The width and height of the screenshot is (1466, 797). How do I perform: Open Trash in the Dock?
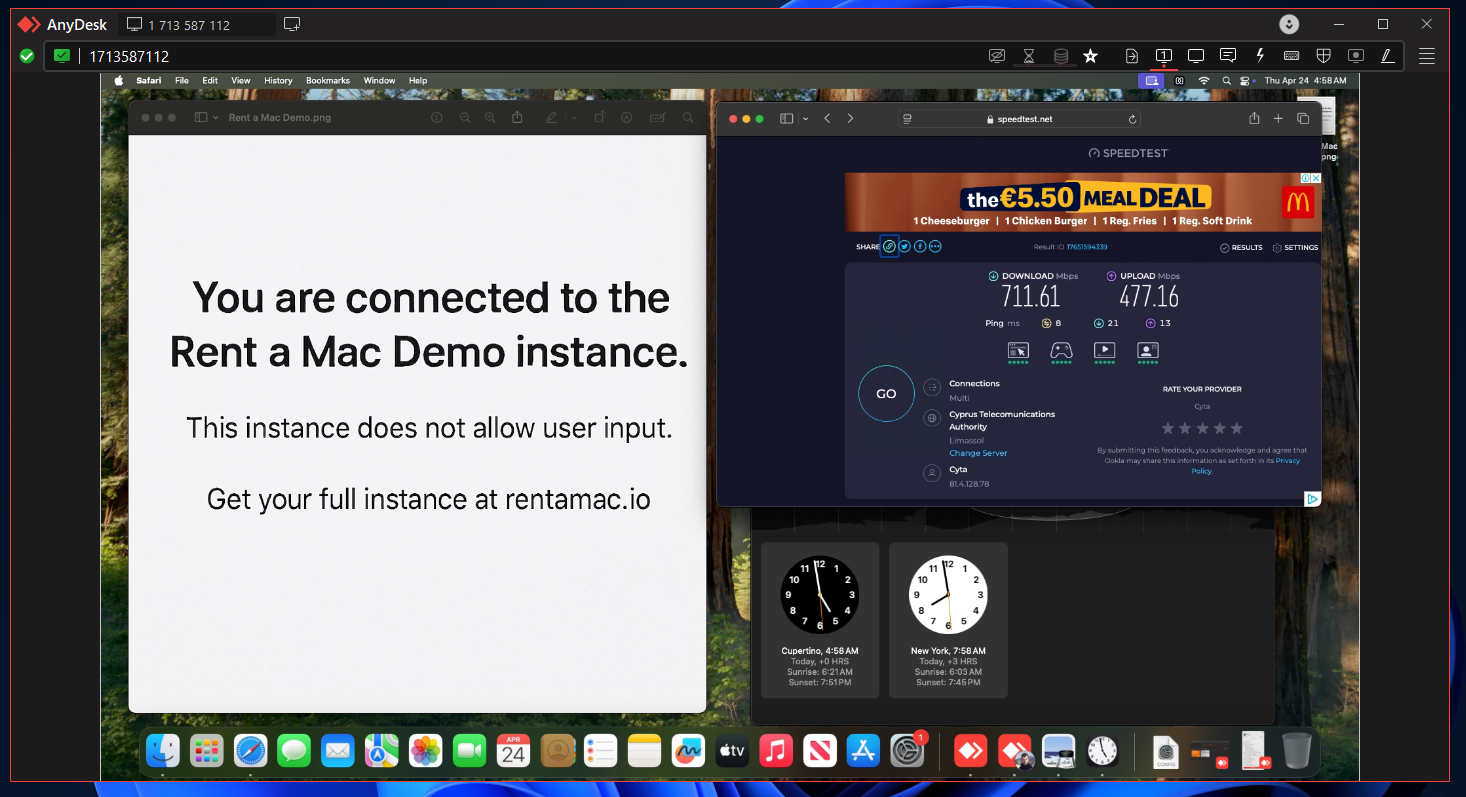(x=1296, y=750)
